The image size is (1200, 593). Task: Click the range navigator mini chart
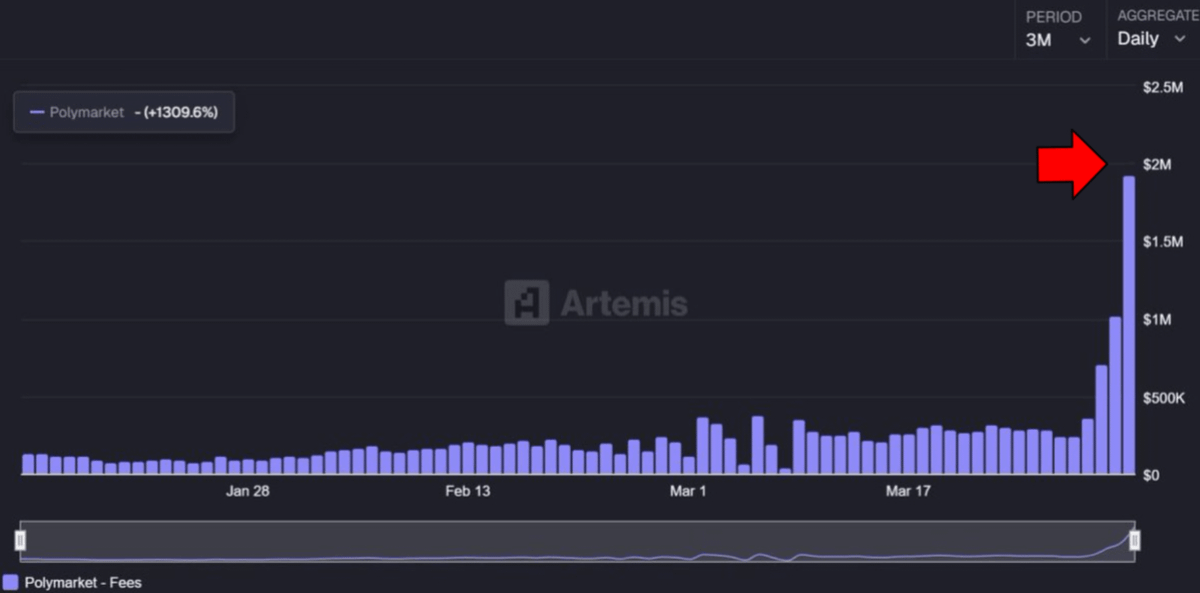(x=577, y=541)
